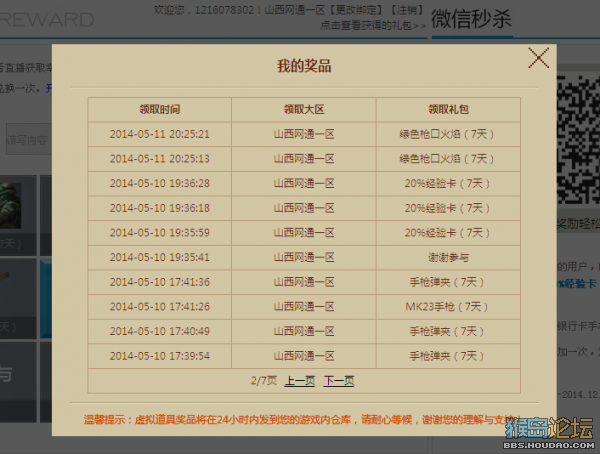Screen dimensions: 600x454
Task: Click 手枪弹夹 prize in the 17:41:36 row
Action: (x=448, y=282)
